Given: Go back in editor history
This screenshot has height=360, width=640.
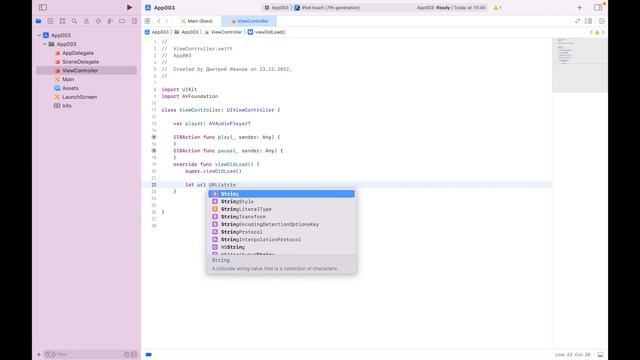Looking at the screenshot, I should coord(159,21).
